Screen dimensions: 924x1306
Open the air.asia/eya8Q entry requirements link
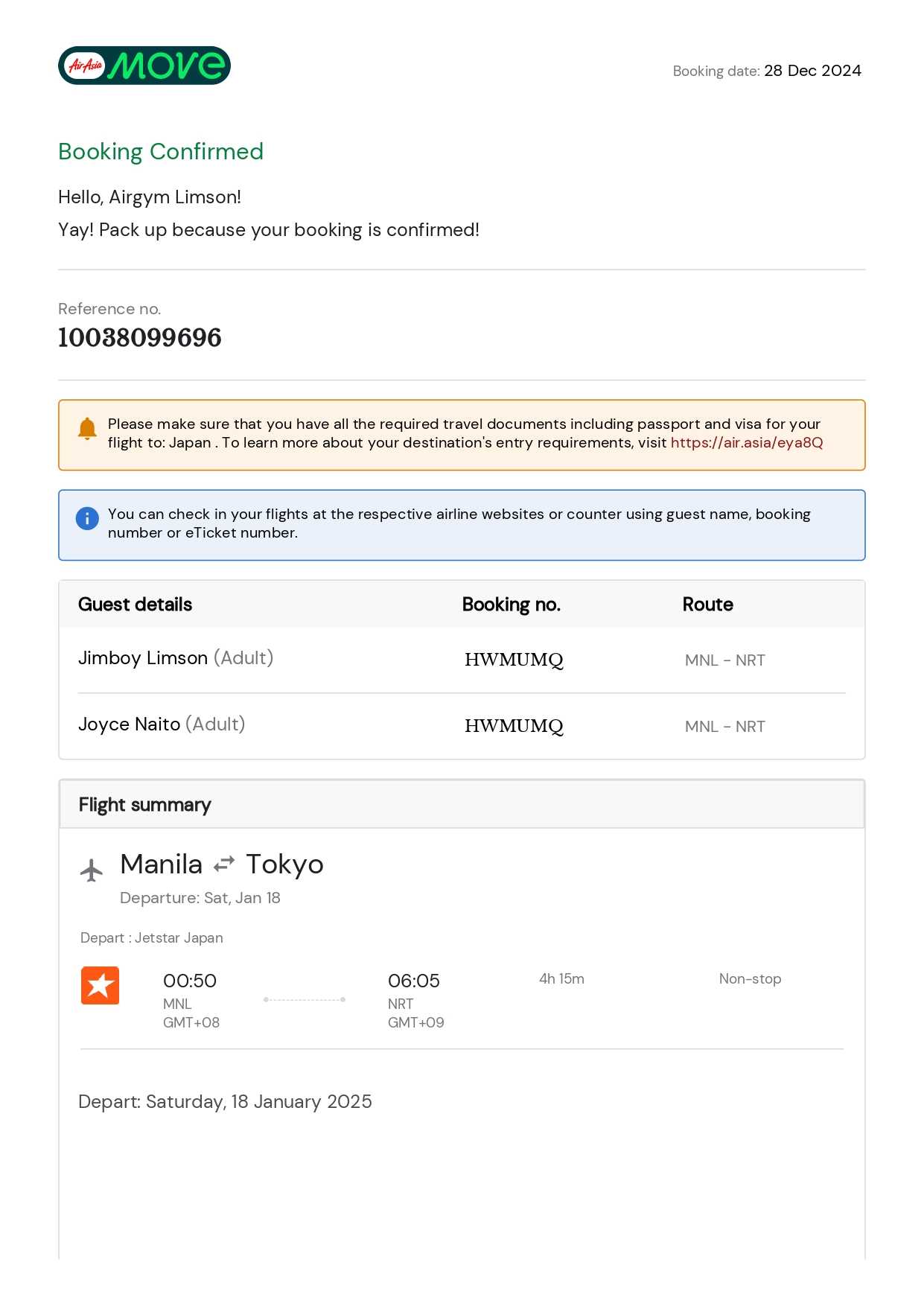[747, 443]
